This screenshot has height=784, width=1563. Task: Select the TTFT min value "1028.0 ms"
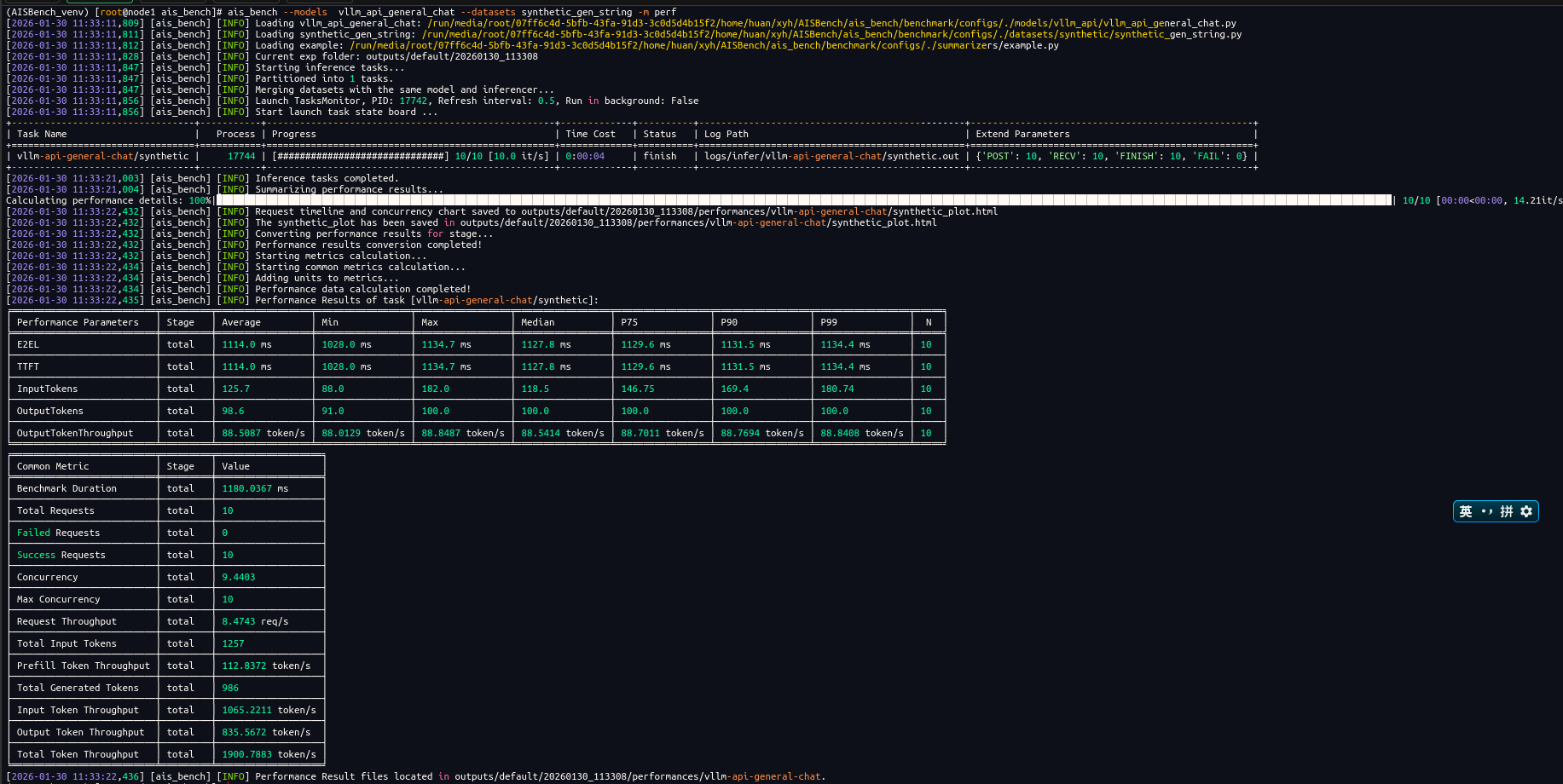tap(346, 366)
